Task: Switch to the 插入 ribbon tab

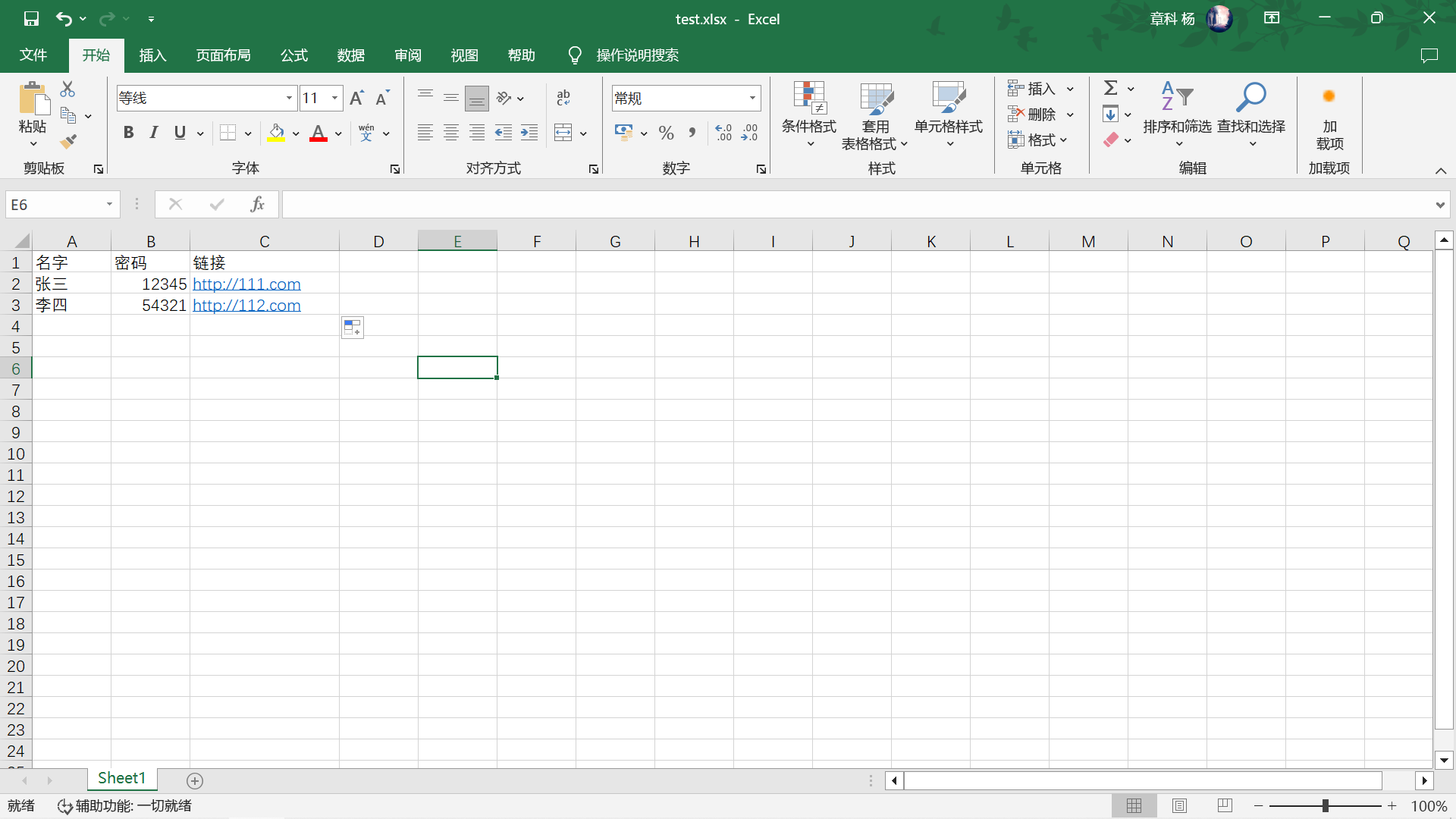Action: pyautogui.click(x=152, y=55)
